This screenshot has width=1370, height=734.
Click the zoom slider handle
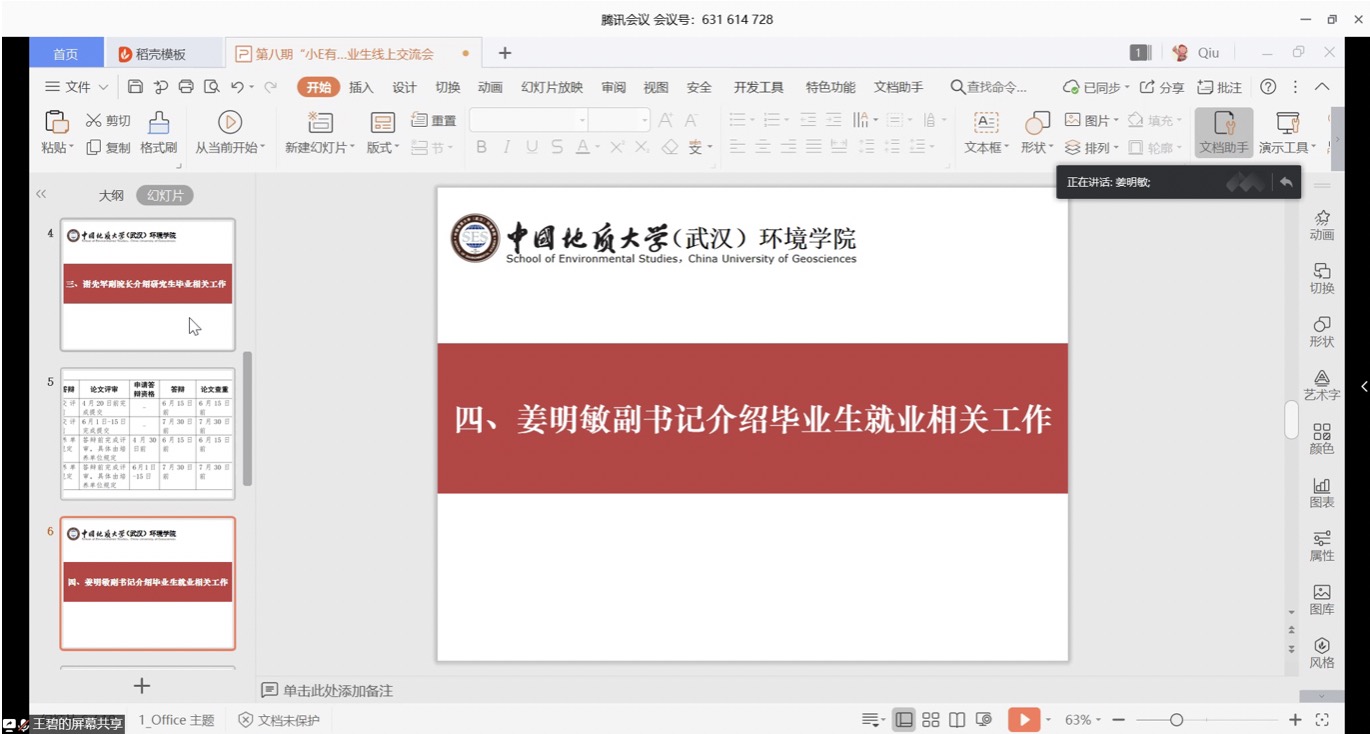click(x=1177, y=720)
